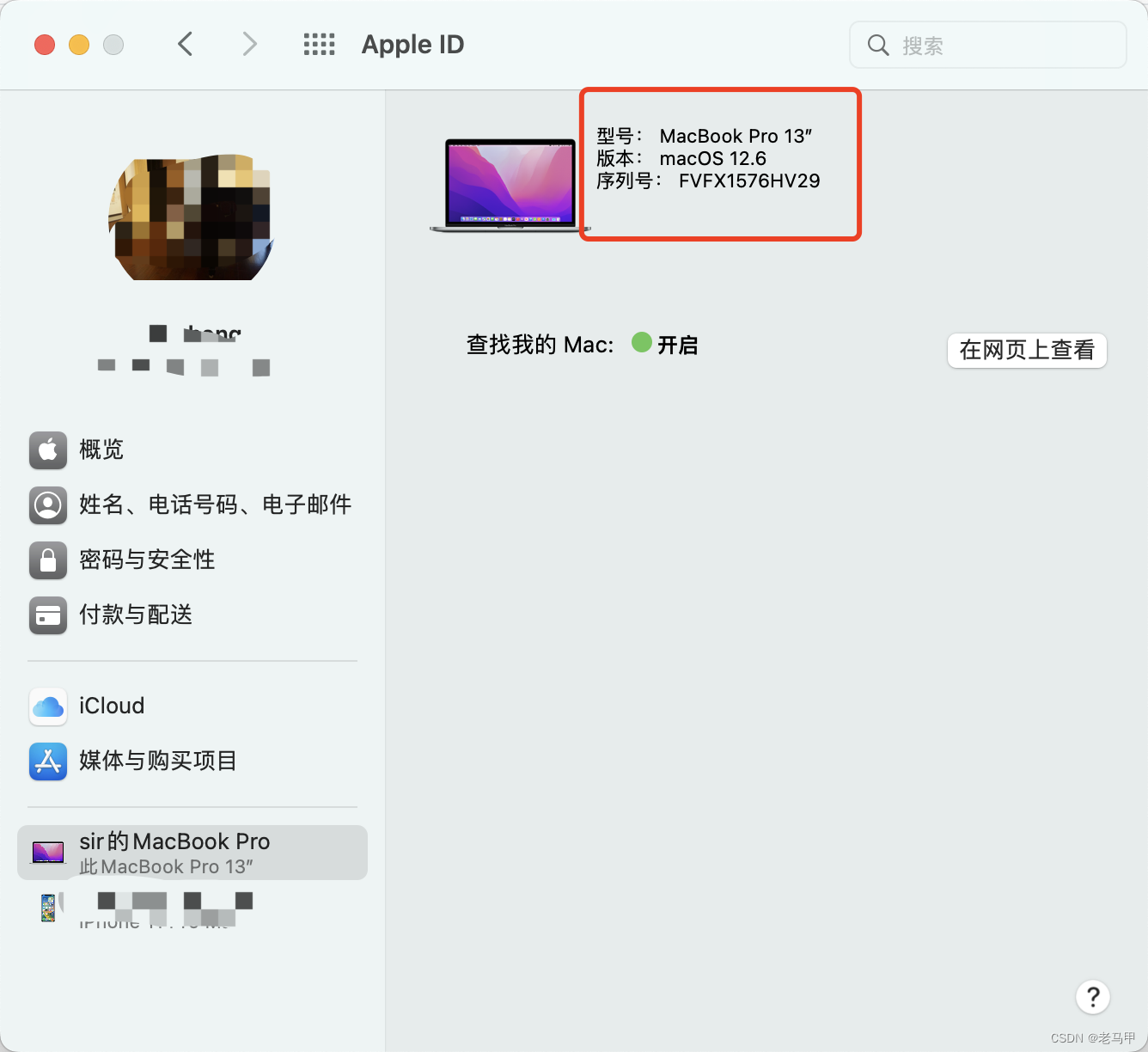Screen dimensions: 1148x1052
Task: Click the model text MacBook Pro 13″
Action: [736, 137]
